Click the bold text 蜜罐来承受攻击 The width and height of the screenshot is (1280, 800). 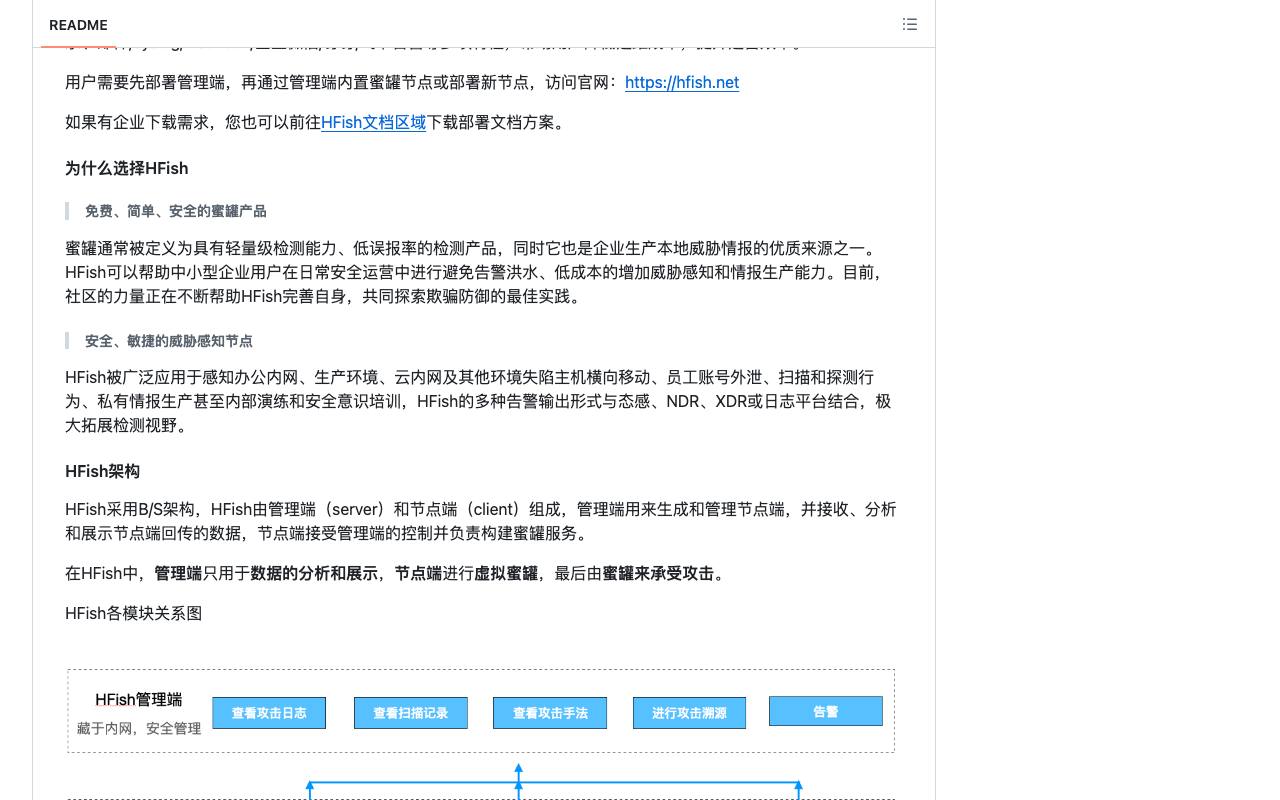(x=658, y=573)
